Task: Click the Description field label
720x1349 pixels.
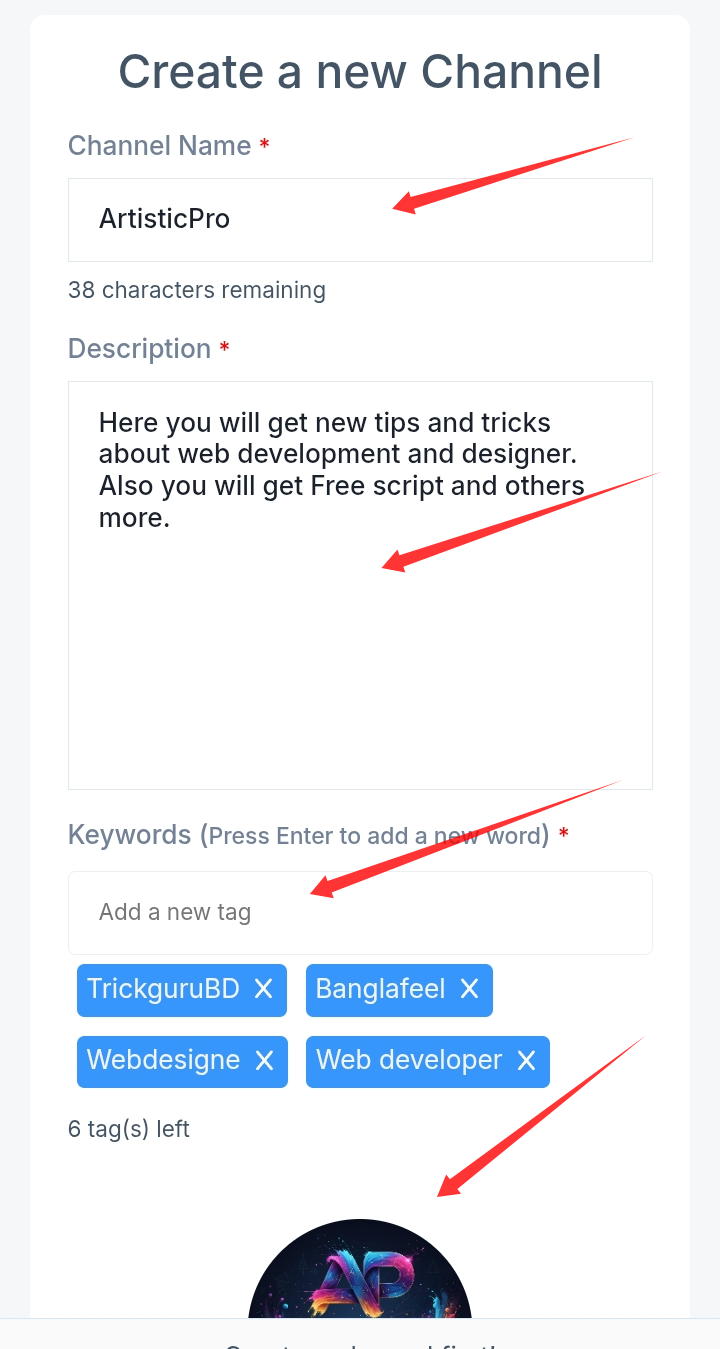Action: (x=139, y=349)
